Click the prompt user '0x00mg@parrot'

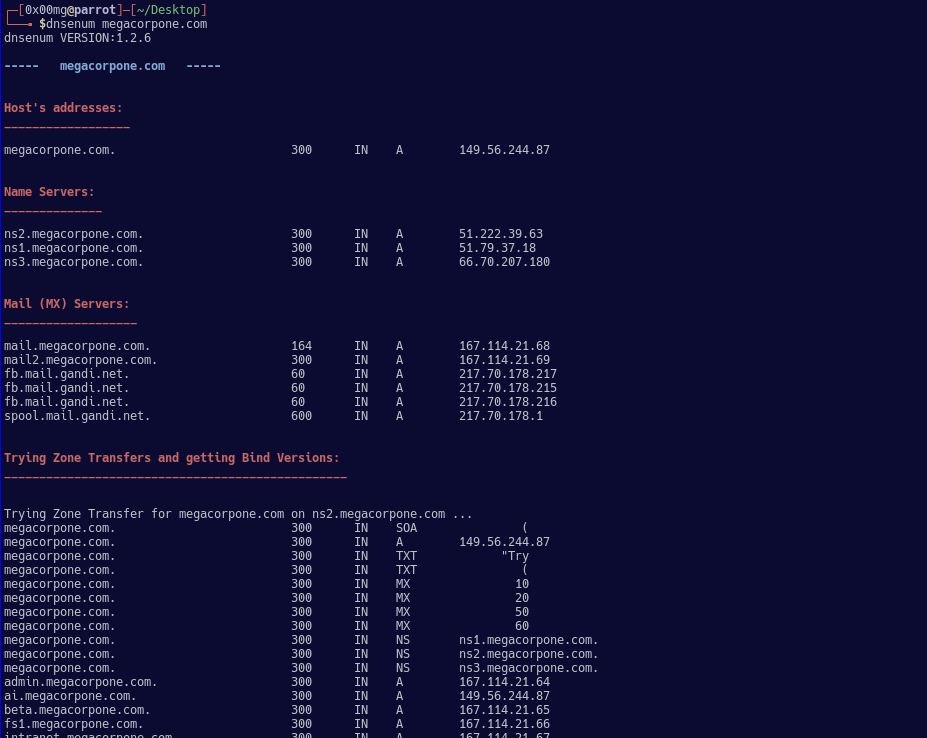(x=70, y=10)
